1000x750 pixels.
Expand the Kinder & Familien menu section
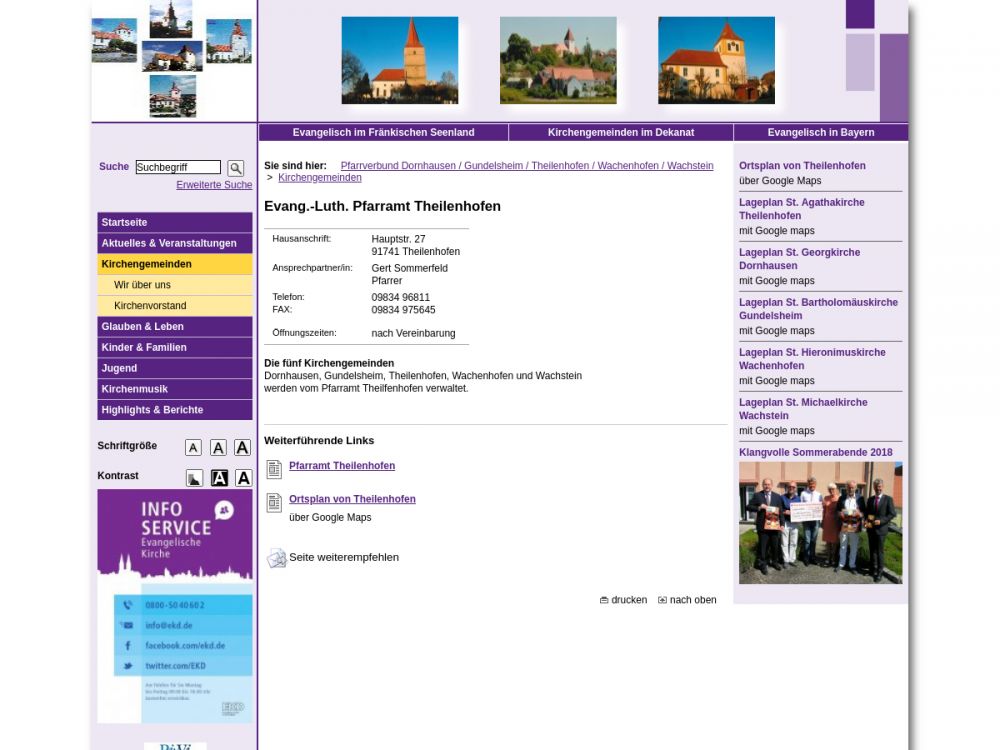coord(175,348)
